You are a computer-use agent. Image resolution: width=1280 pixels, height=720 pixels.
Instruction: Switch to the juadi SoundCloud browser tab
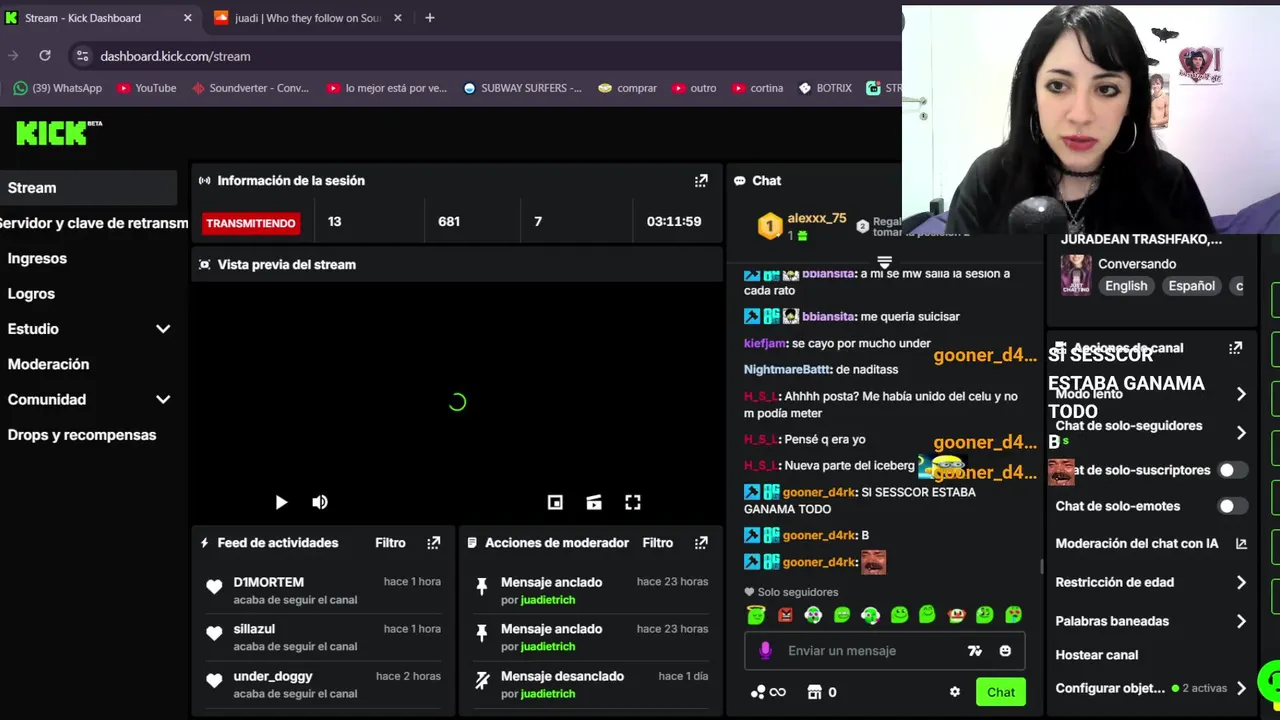(x=308, y=18)
